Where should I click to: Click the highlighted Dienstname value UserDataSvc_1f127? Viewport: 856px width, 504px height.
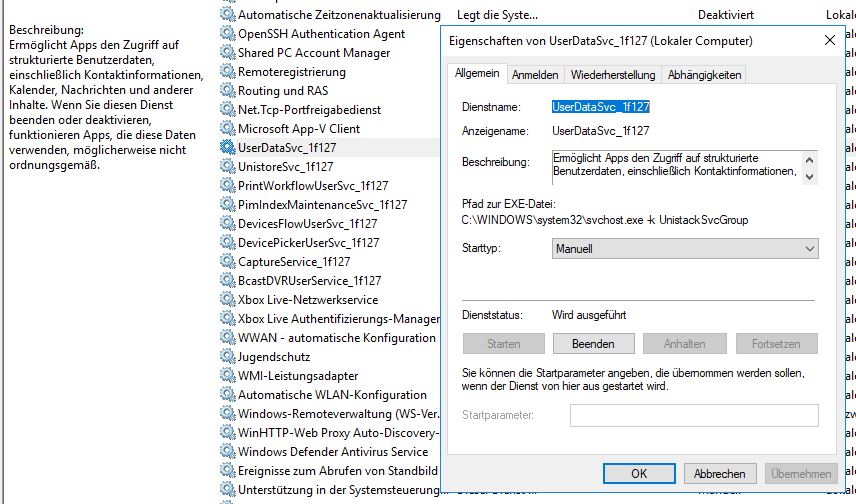click(x=601, y=107)
